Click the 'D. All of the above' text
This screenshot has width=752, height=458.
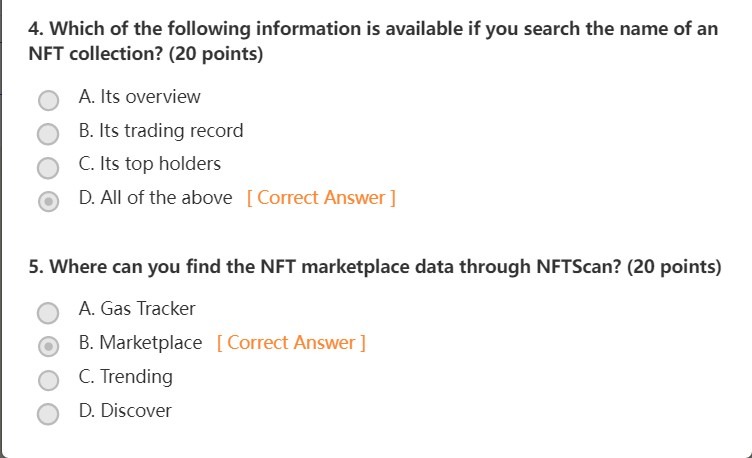155,198
